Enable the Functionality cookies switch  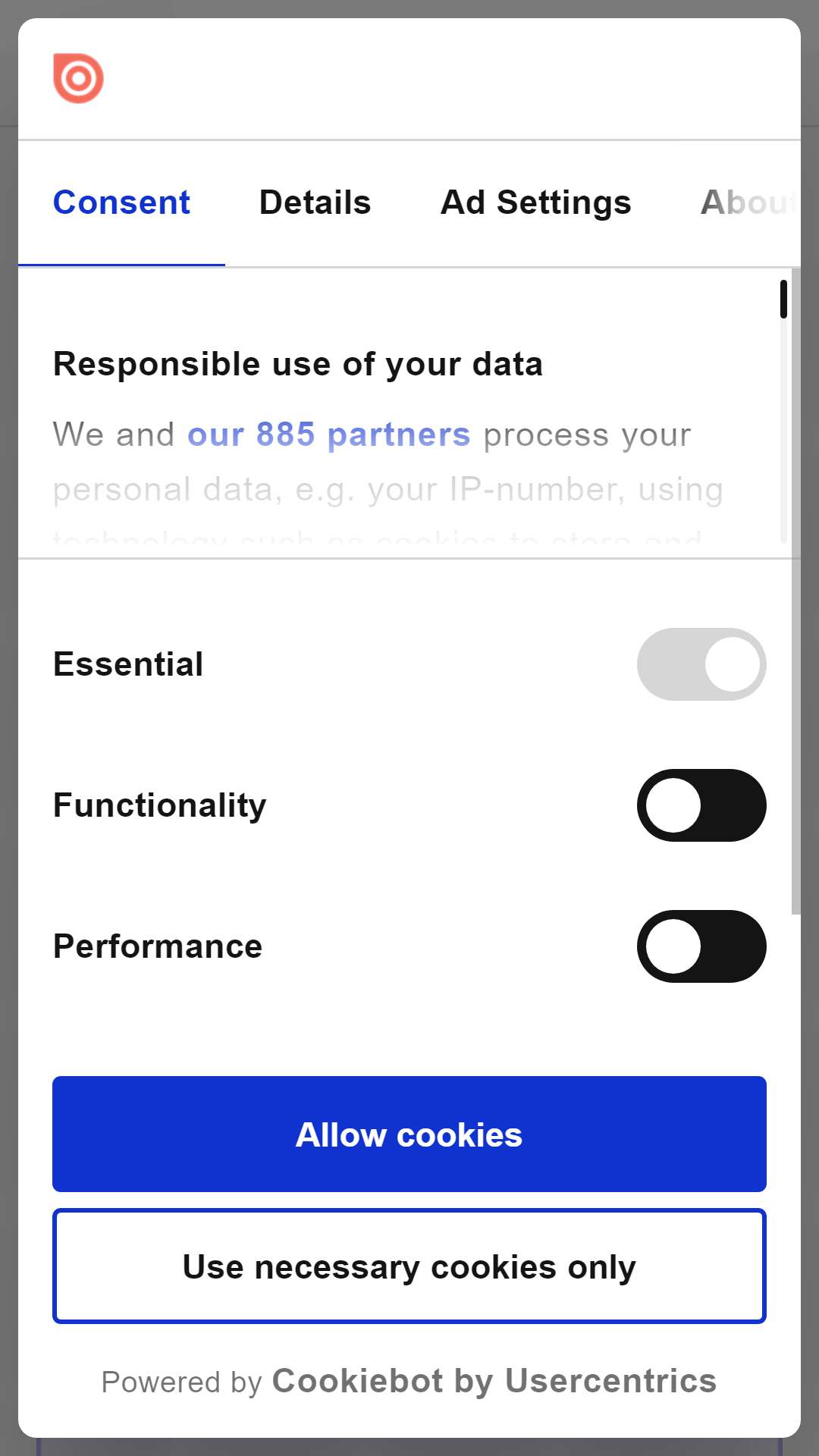pyautogui.click(x=701, y=805)
